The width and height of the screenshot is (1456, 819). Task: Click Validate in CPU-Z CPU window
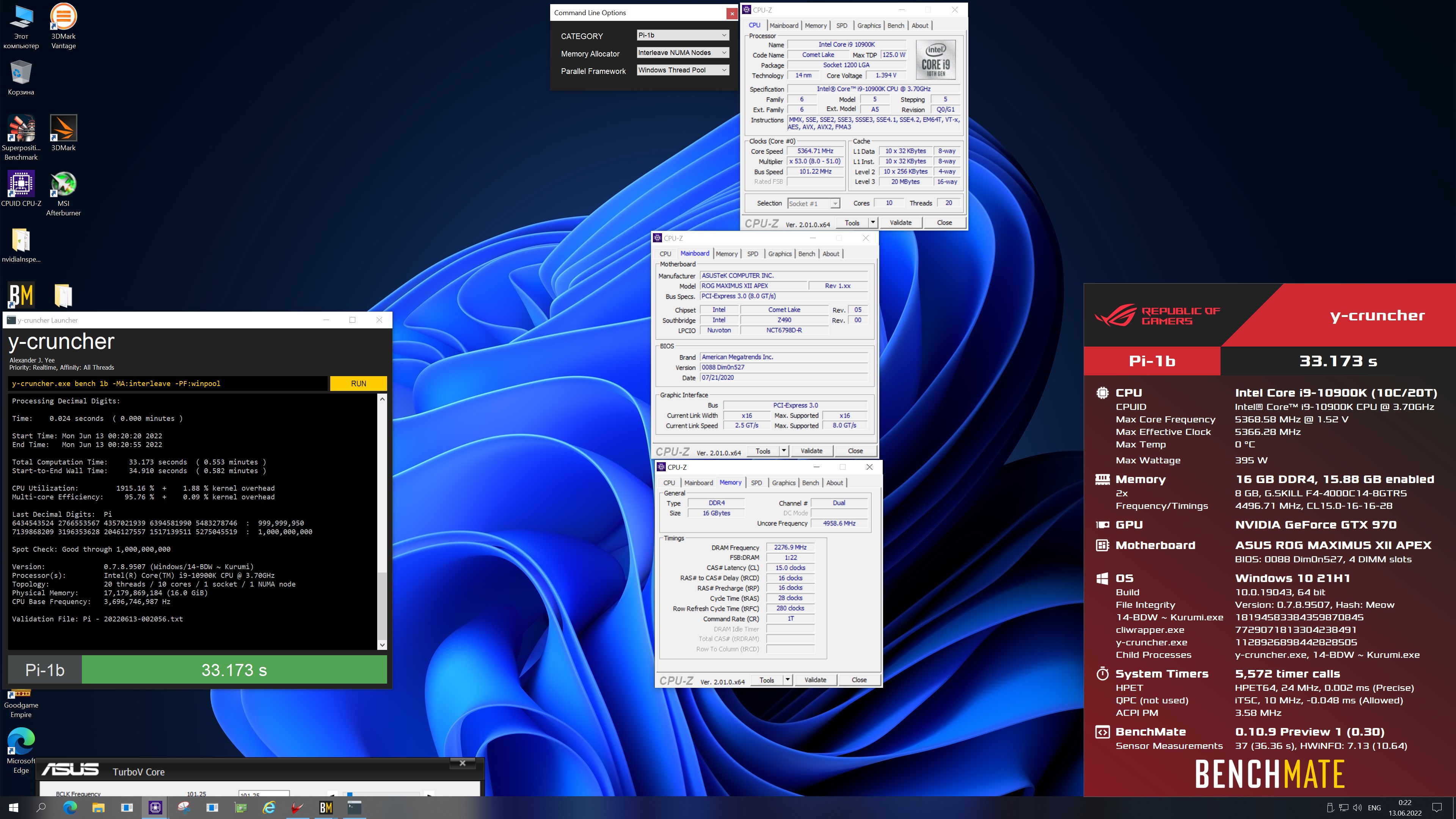point(901,223)
